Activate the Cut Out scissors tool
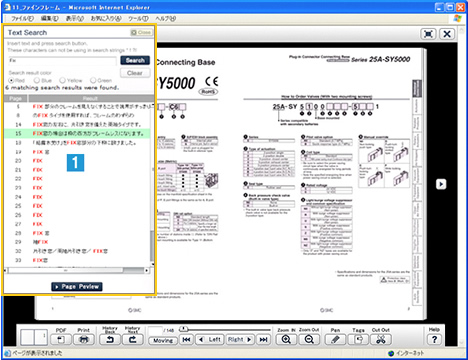468x360 pixels. coord(381,340)
